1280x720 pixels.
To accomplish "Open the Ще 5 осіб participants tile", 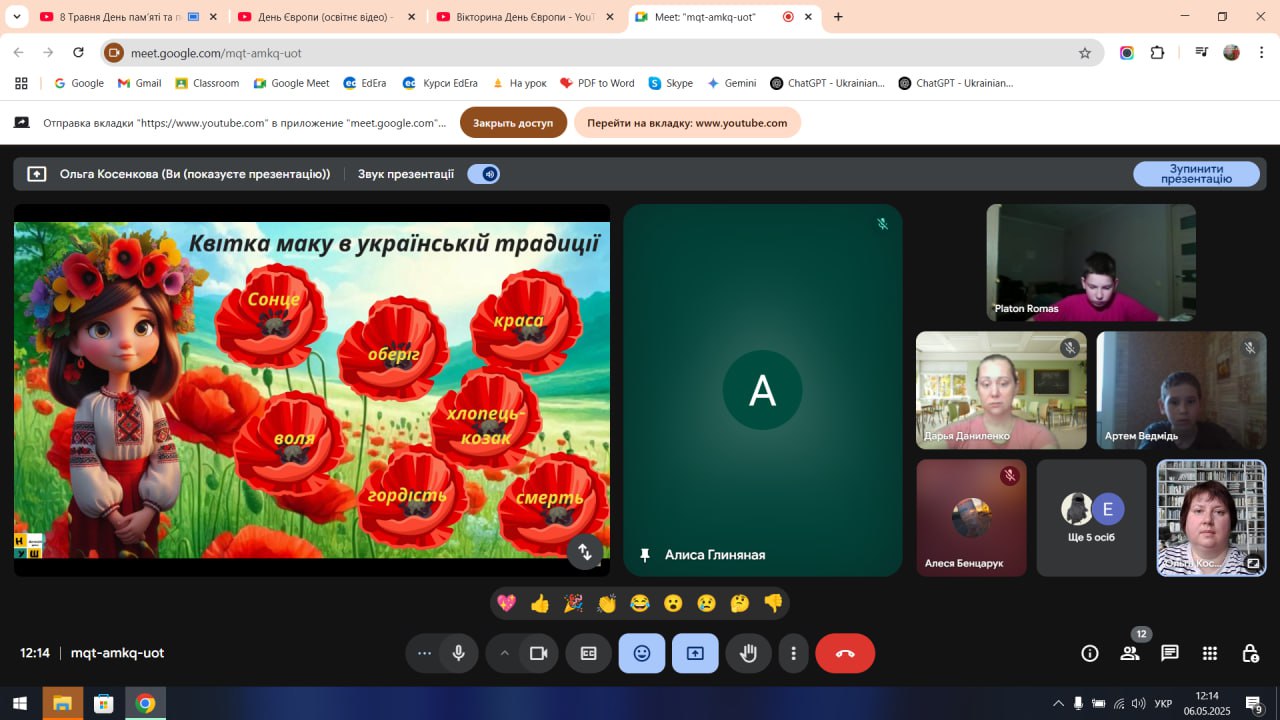I will (1091, 518).
